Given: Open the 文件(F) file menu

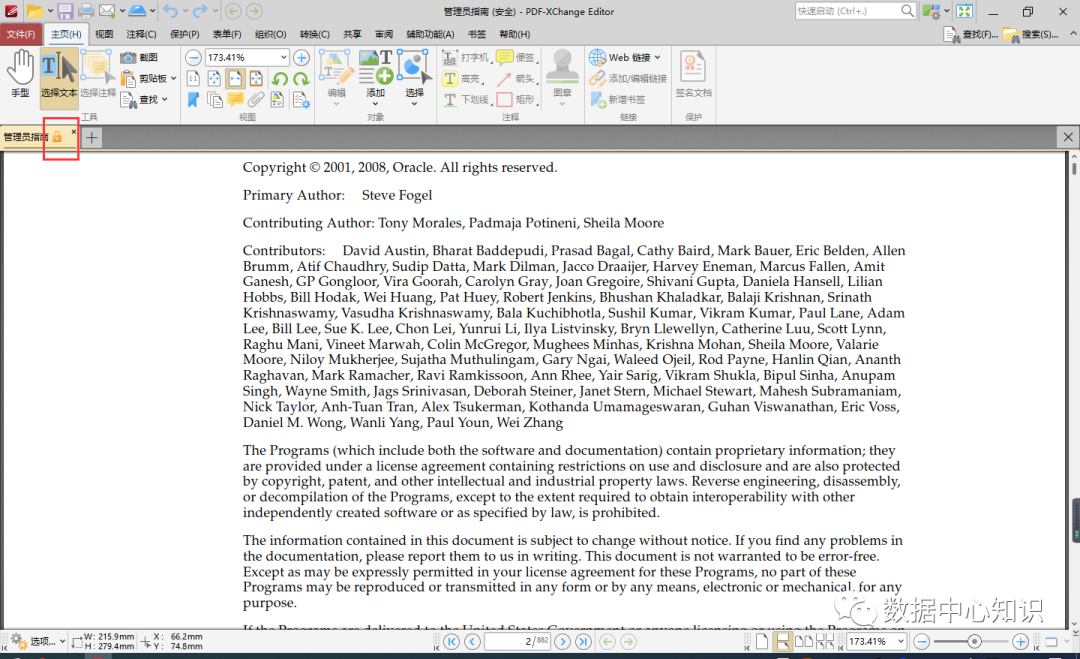Looking at the screenshot, I should pos(21,34).
